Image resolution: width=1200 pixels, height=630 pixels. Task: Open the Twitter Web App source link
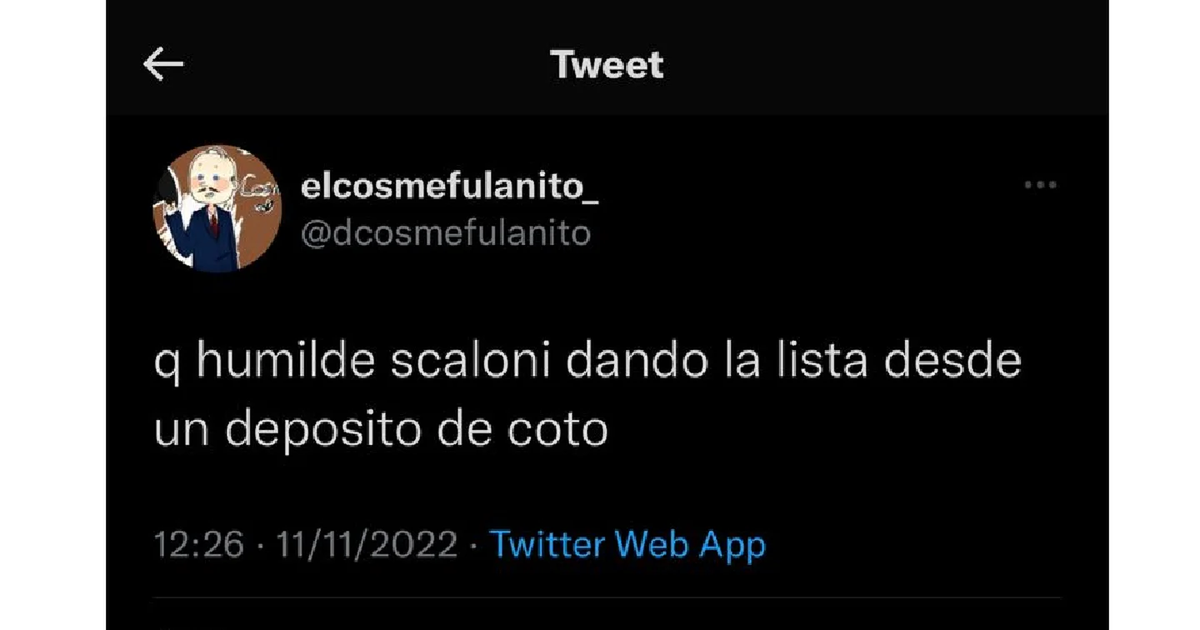tap(627, 545)
